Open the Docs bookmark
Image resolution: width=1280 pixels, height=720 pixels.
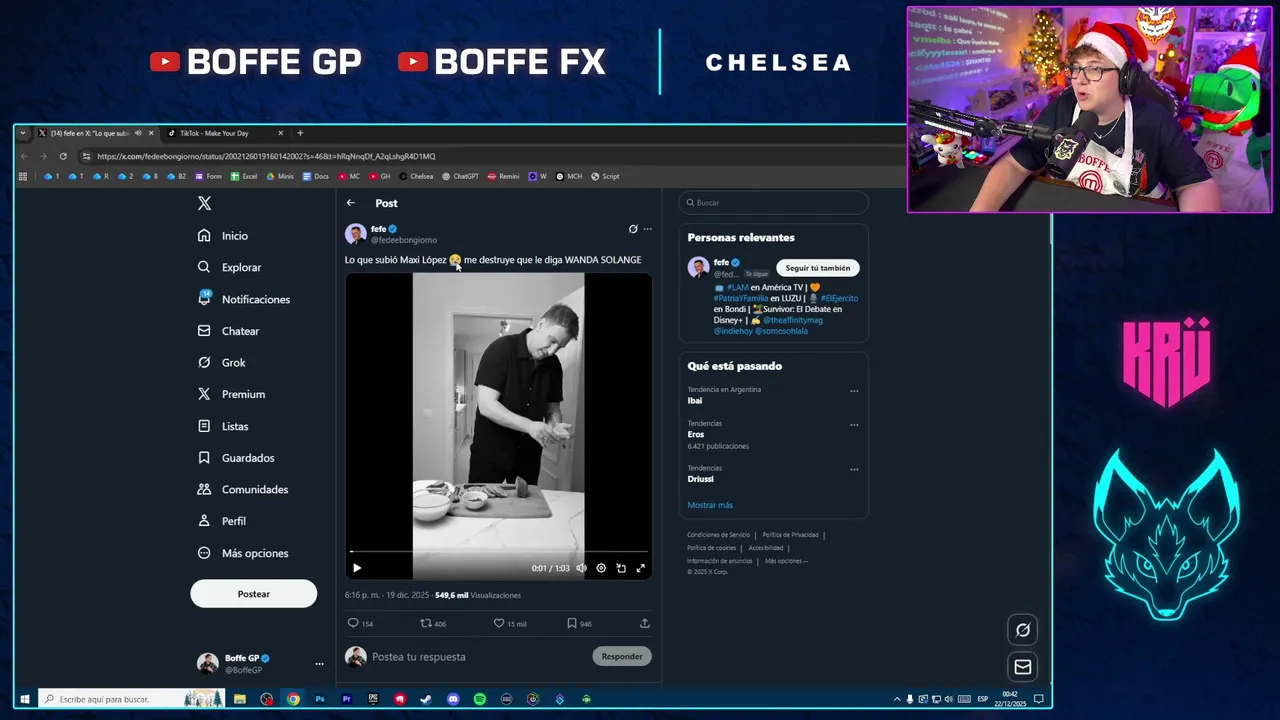click(315, 176)
